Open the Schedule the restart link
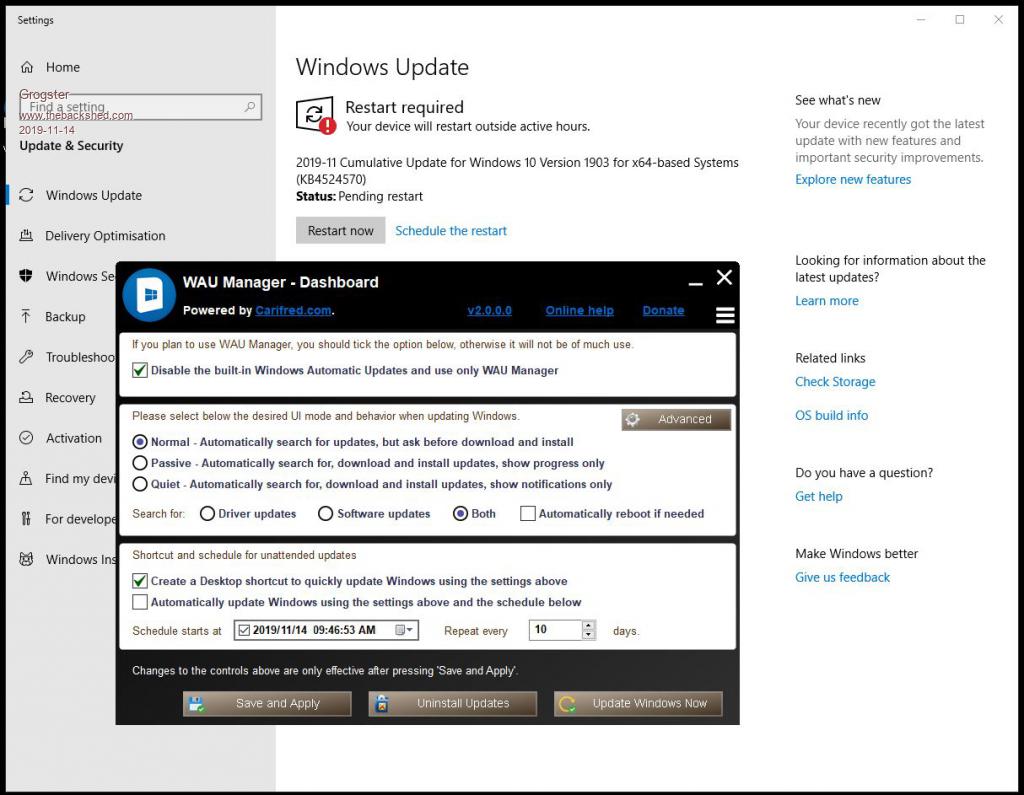This screenshot has height=795, width=1024. [x=451, y=230]
